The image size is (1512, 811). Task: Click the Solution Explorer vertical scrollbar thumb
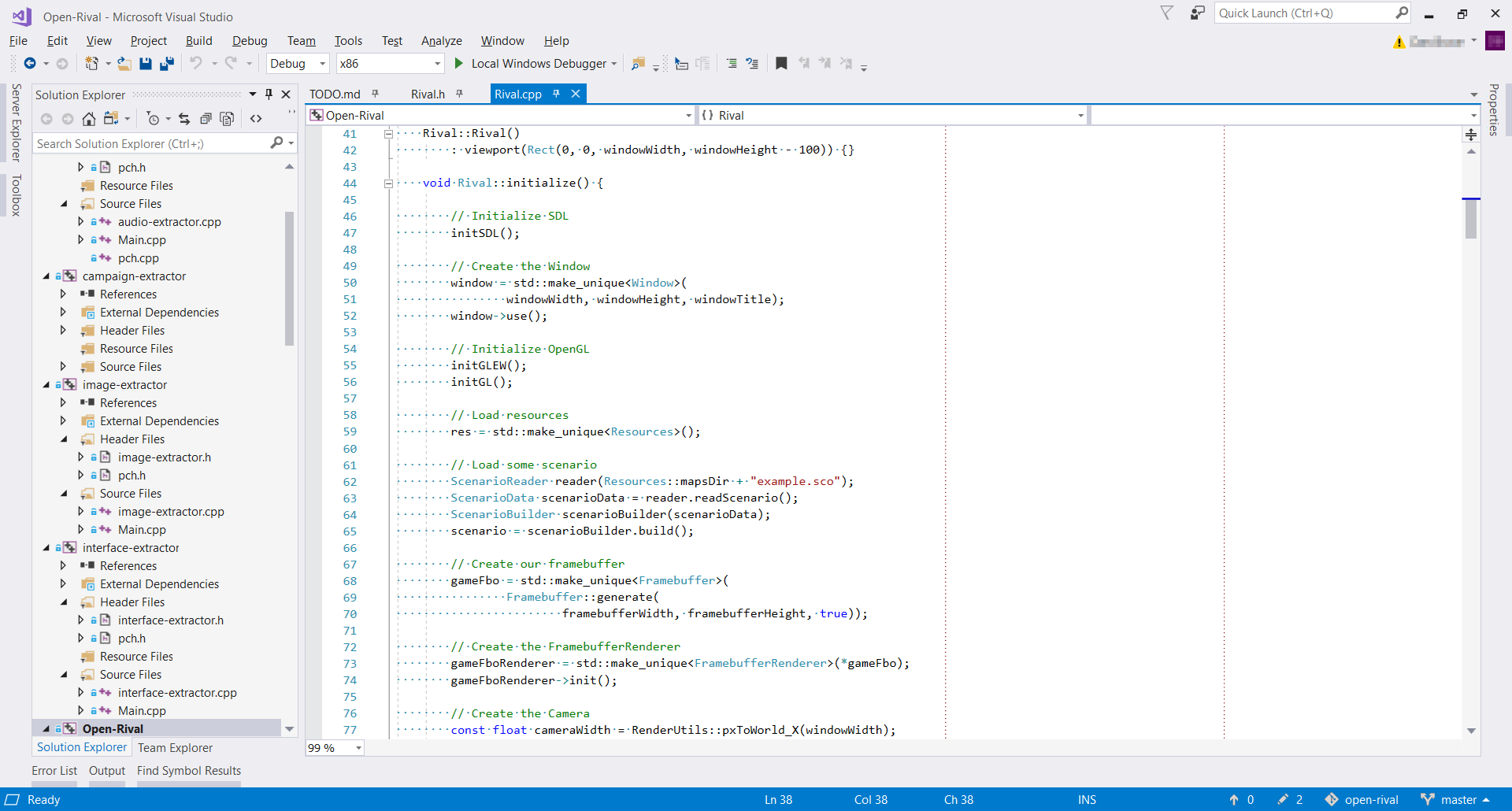pyautogui.click(x=289, y=279)
